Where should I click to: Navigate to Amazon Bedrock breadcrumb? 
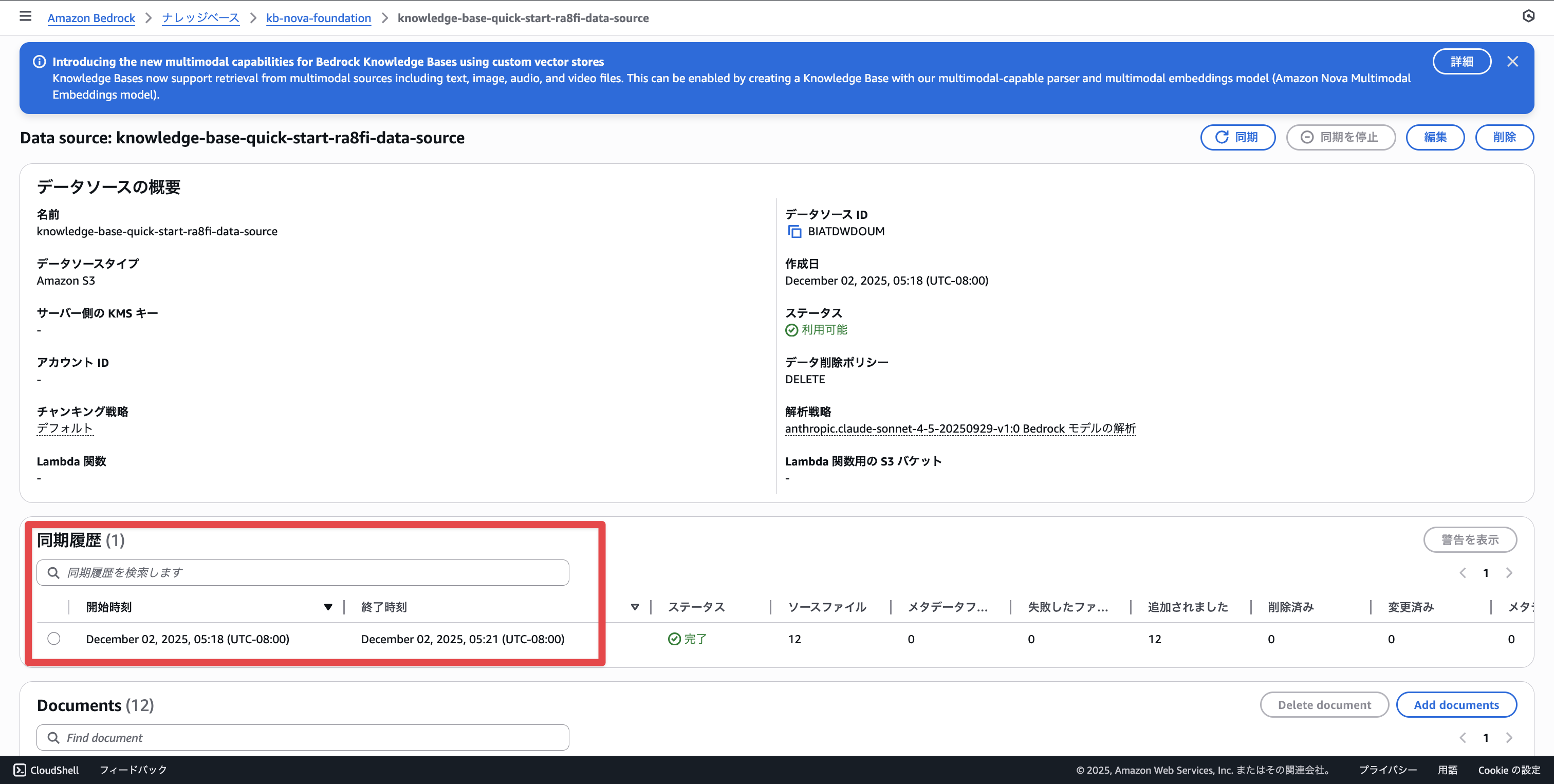click(x=91, y=18)
